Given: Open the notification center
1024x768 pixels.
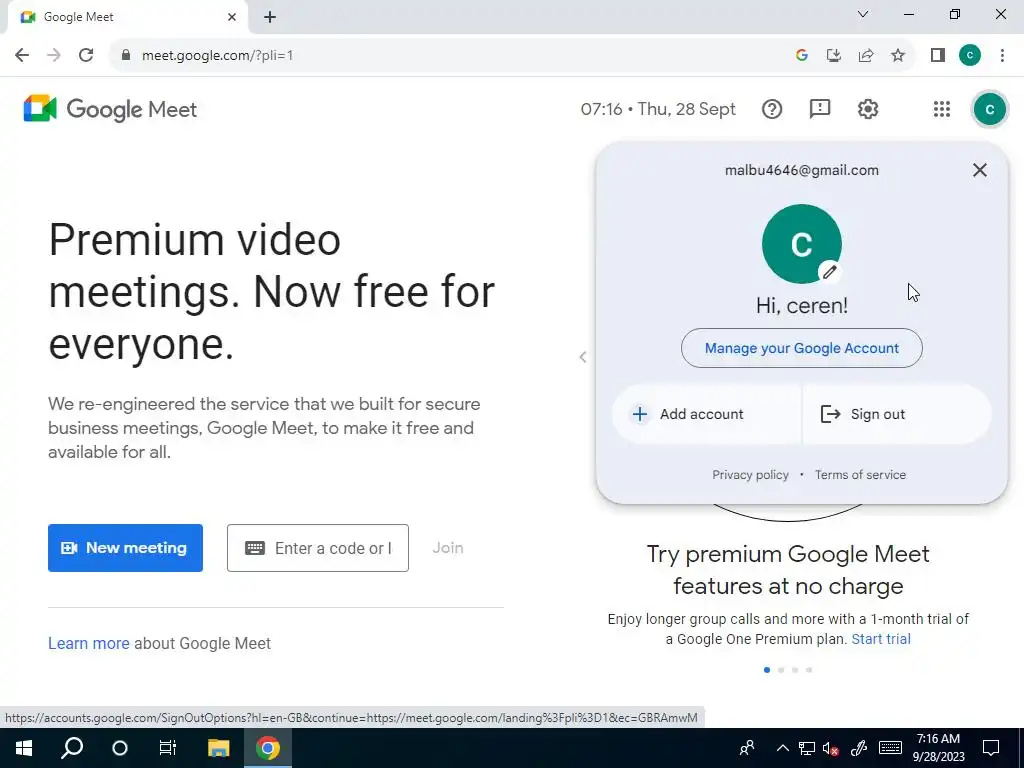Looking at the screenshot, I should pos(991,748).
